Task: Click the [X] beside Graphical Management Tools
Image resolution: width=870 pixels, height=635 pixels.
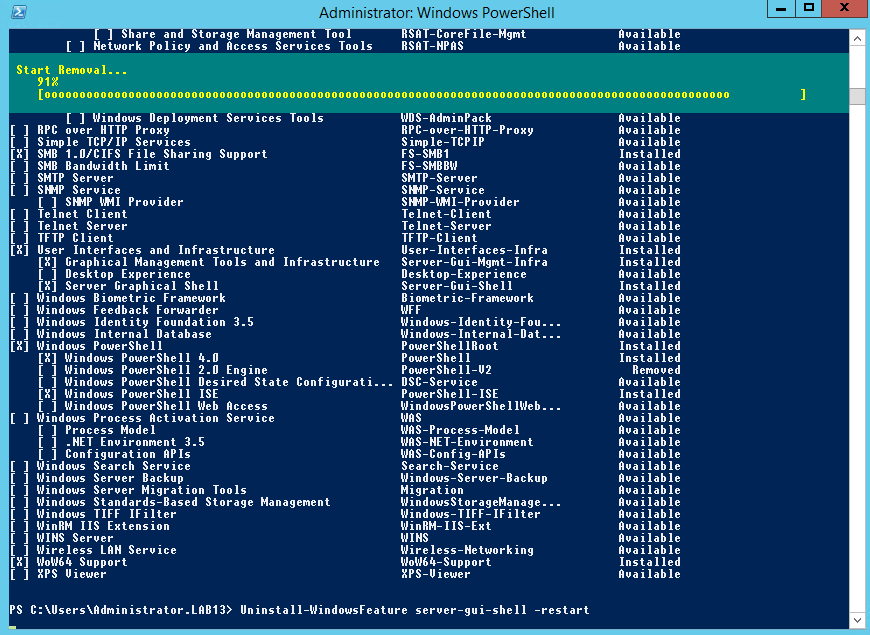Action: click(x=47, y=262)
